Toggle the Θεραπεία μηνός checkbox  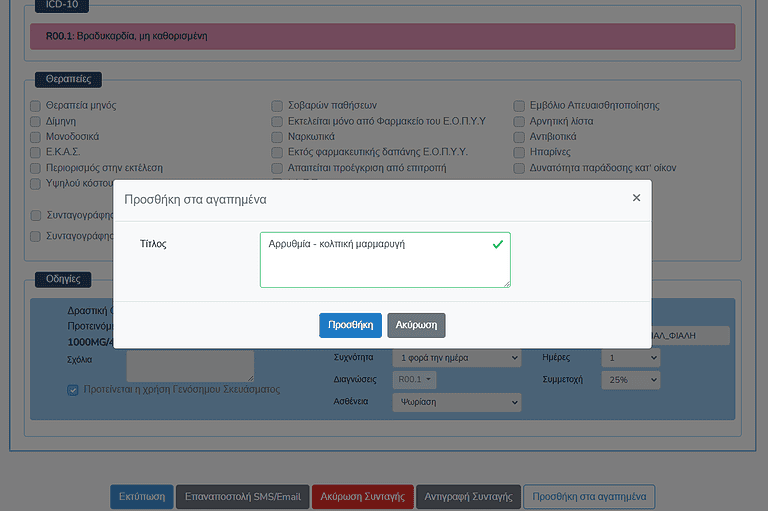pyautogui.click(x=36, y=106)
